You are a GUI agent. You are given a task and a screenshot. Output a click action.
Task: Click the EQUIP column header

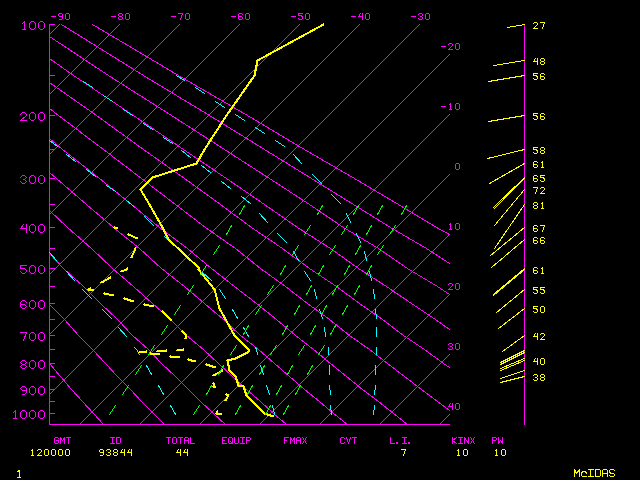pos(236,440)
